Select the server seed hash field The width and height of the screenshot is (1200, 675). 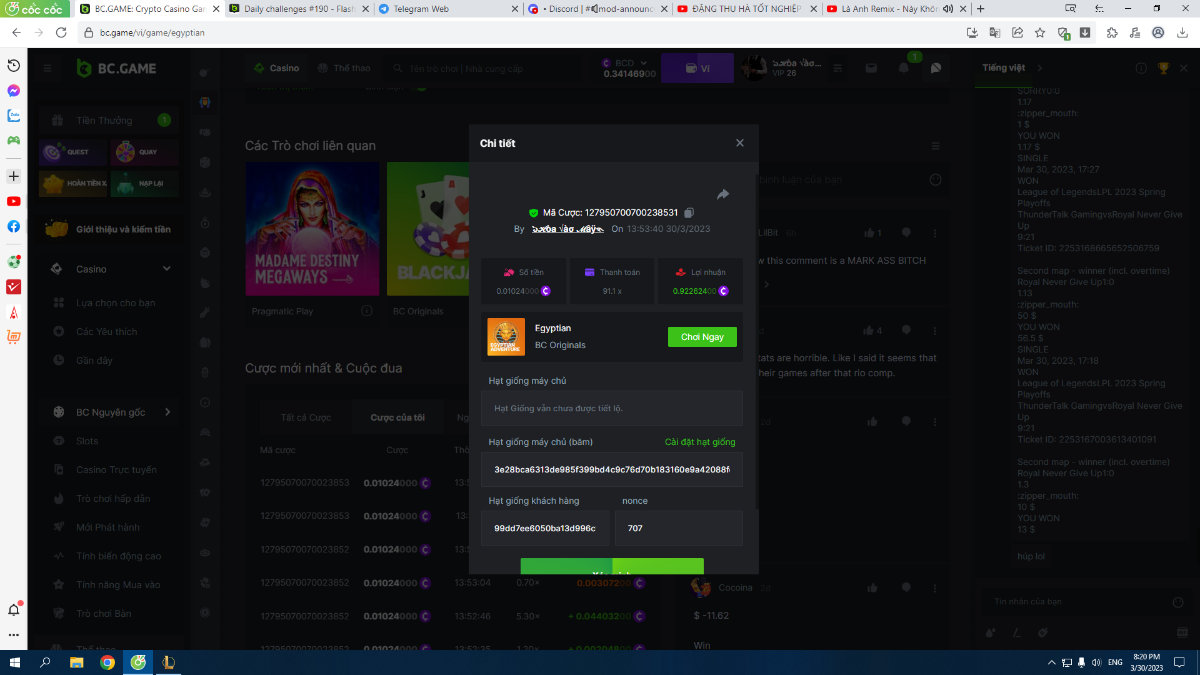click(x=611, y=469)
